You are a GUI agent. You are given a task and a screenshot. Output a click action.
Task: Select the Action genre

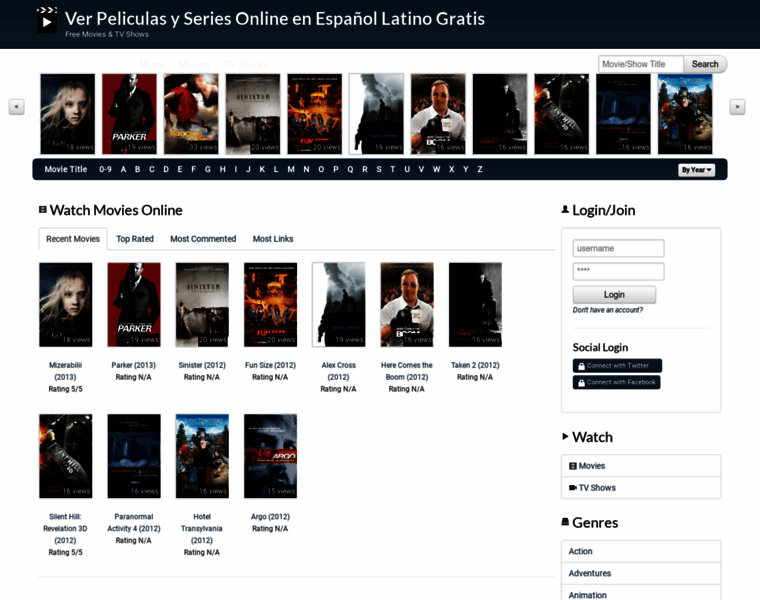tap(641, 552)
